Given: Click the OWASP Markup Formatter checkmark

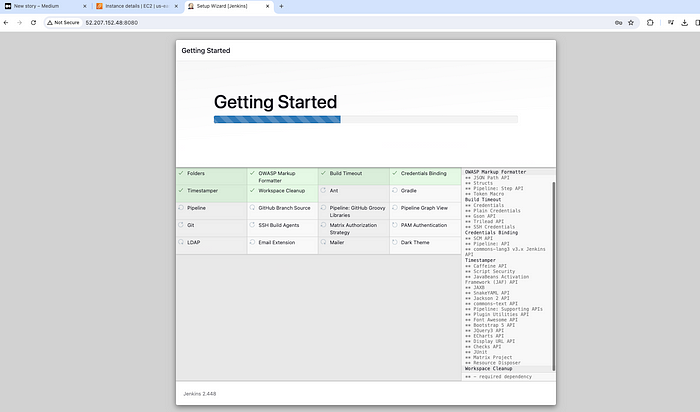Looking at the screenshot, I should 252,173.
